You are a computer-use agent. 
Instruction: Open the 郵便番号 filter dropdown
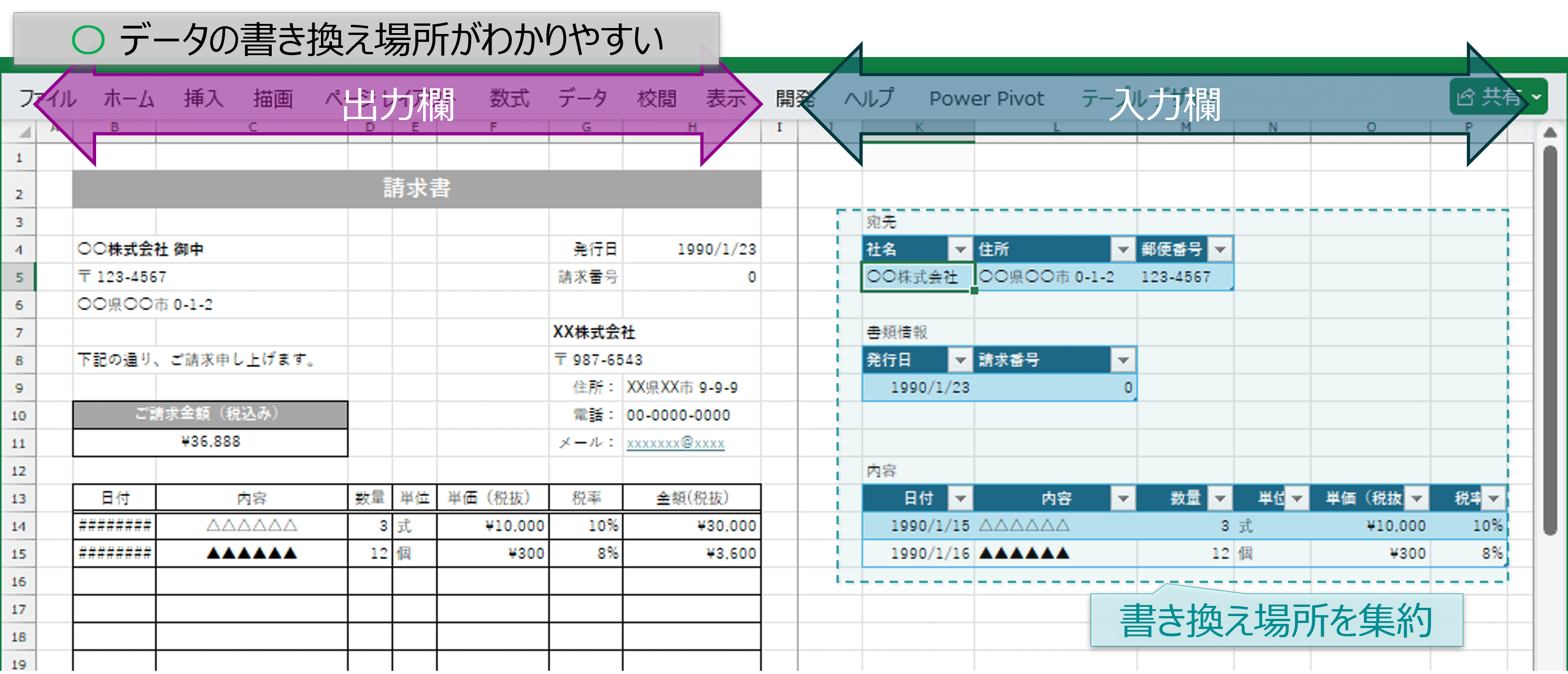pyautogui.click(x=1220, y=249)
